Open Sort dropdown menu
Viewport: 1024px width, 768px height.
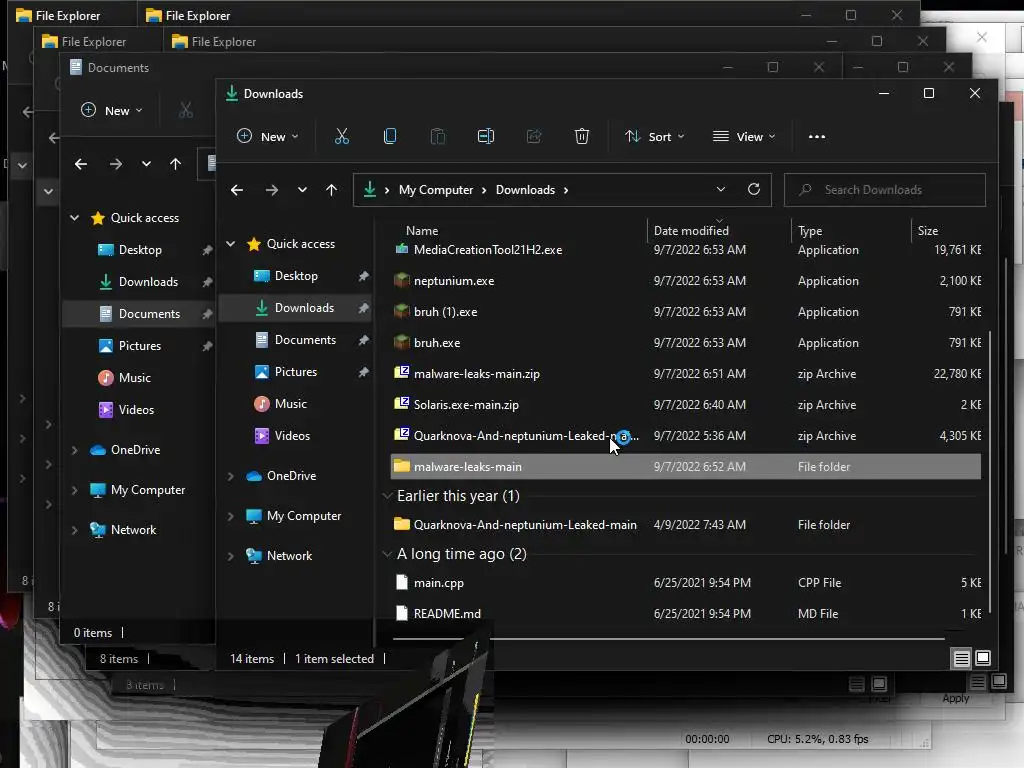[x=654, y=136]
